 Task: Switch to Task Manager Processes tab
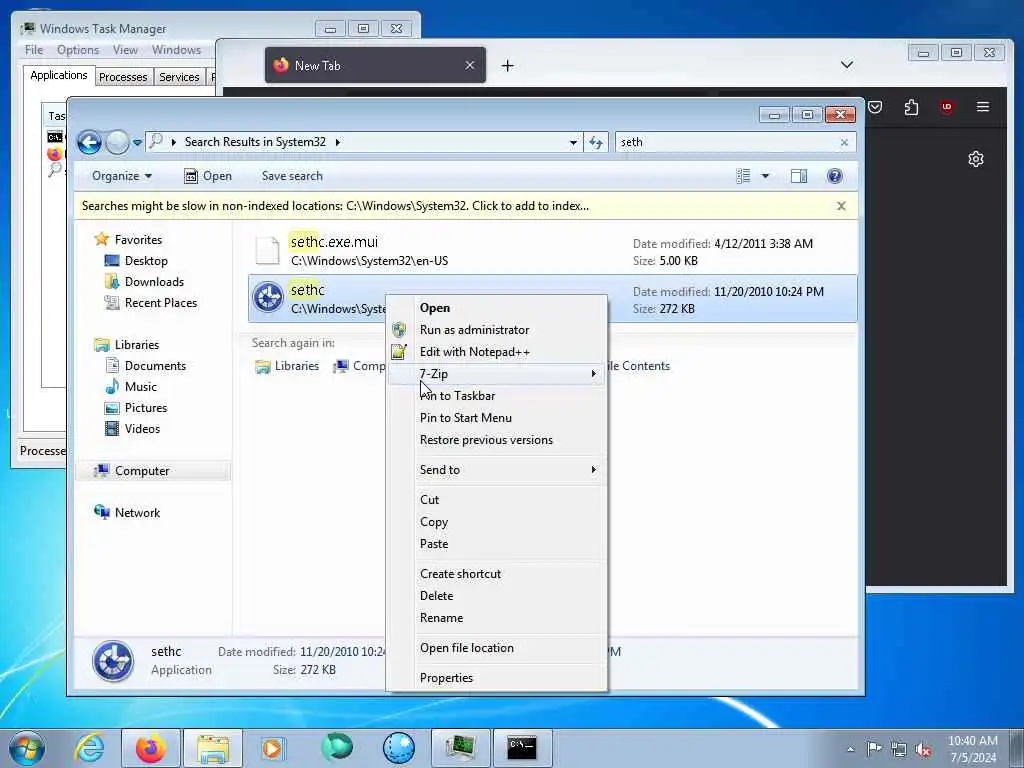point(123,77)
